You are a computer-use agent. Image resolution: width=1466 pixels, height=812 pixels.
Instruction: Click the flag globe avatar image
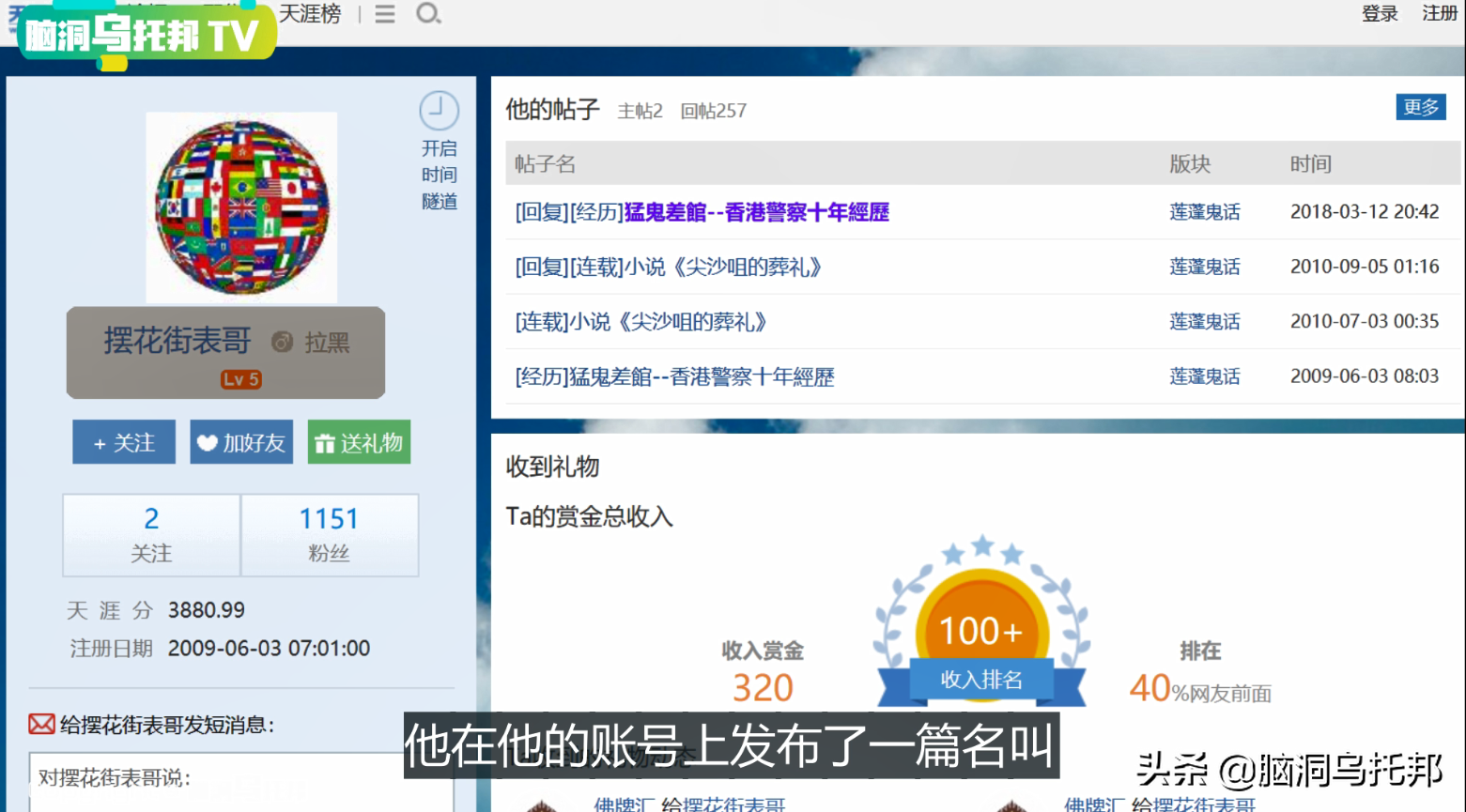tap(241, 207)
